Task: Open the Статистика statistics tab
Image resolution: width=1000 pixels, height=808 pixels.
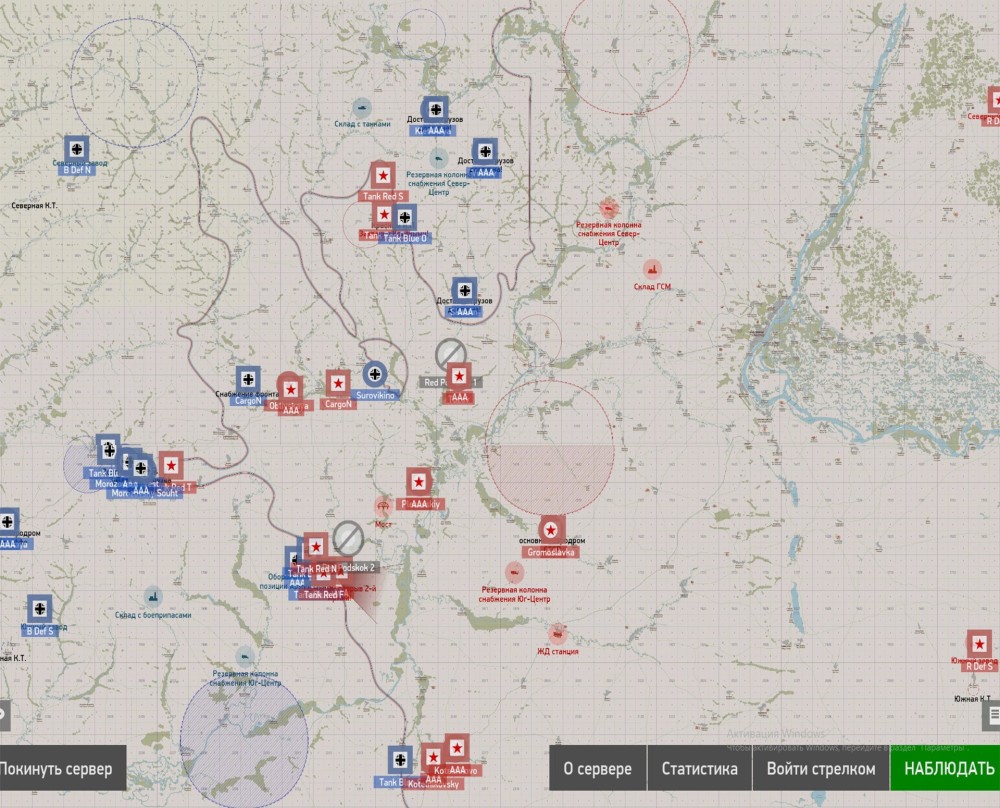Action: (x=699, y=768)
